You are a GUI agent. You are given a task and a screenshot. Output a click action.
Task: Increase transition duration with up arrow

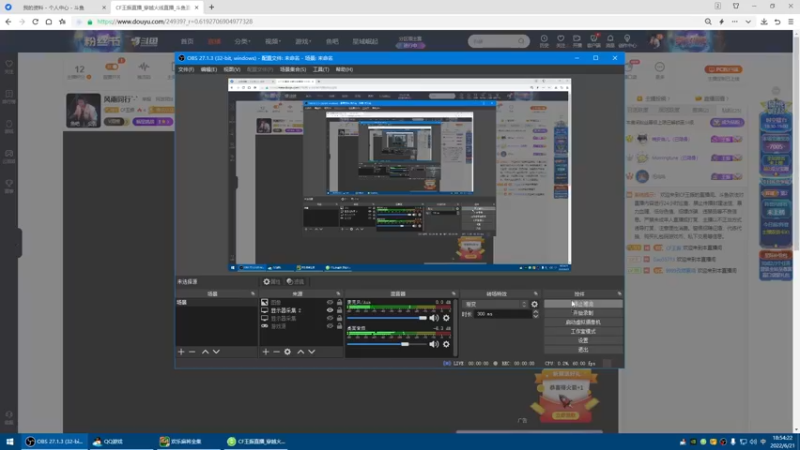coord(535,312)
